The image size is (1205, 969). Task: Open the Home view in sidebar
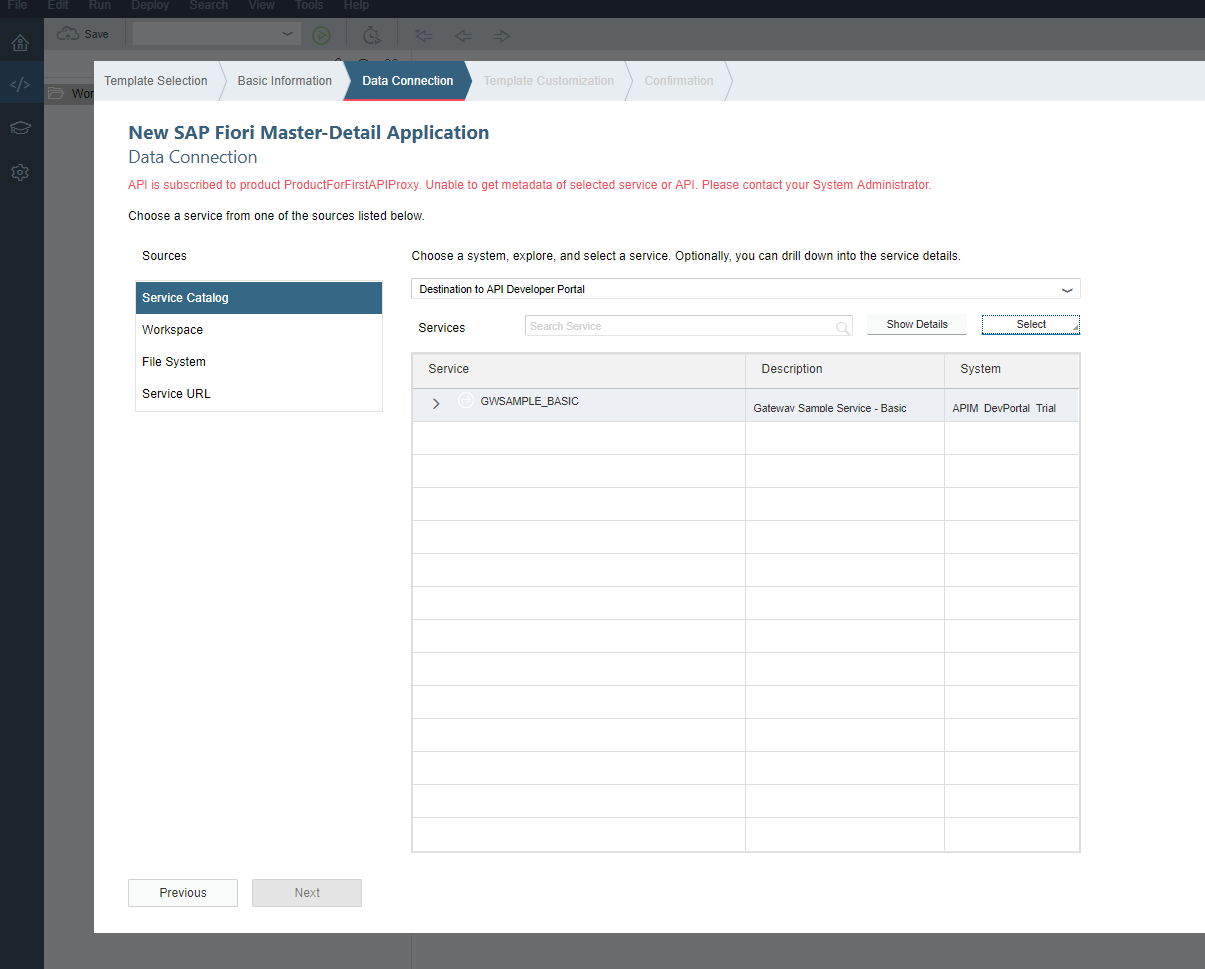[x=20, y=43]
